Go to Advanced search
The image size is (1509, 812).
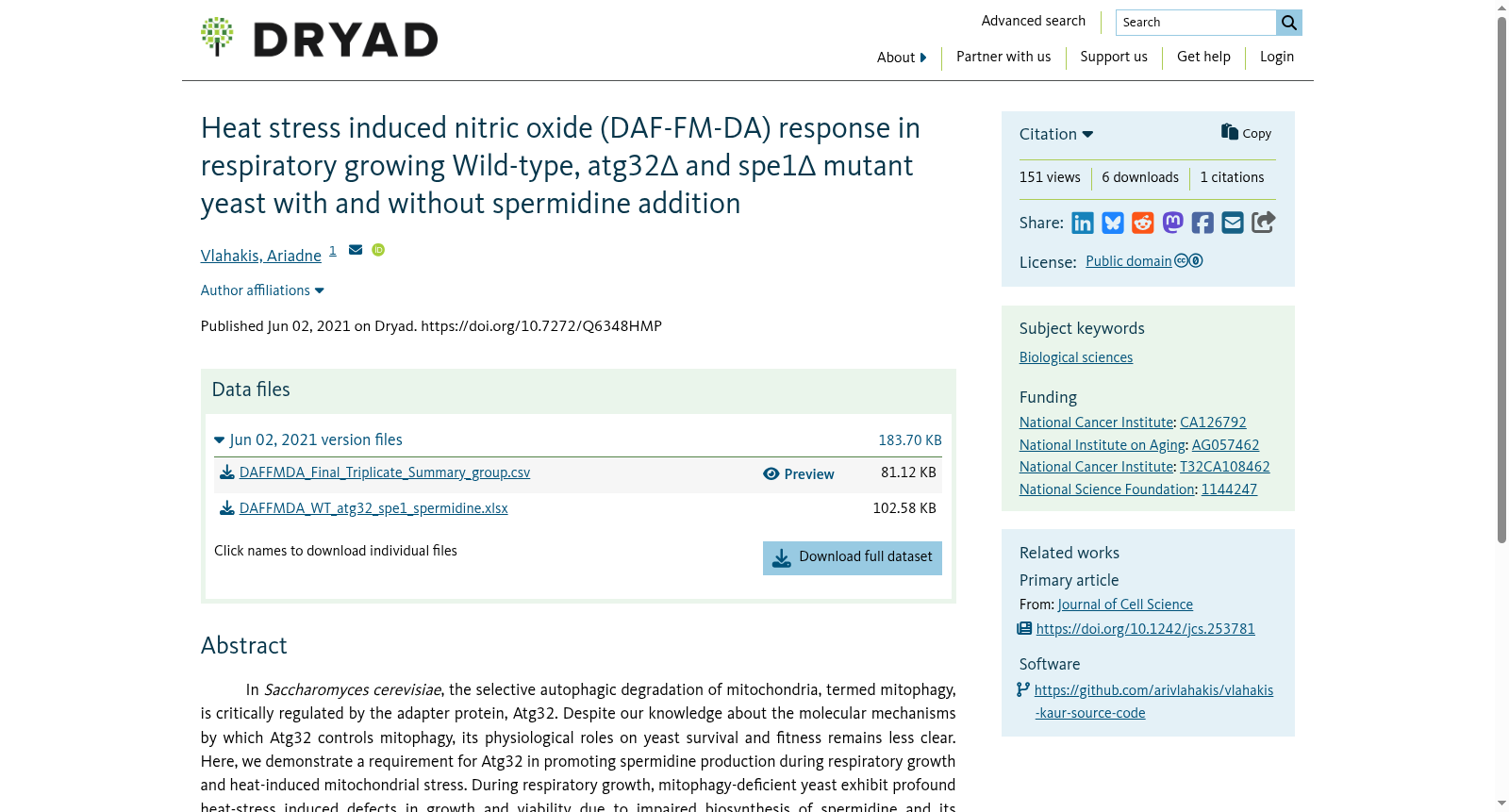(1034, 21)
